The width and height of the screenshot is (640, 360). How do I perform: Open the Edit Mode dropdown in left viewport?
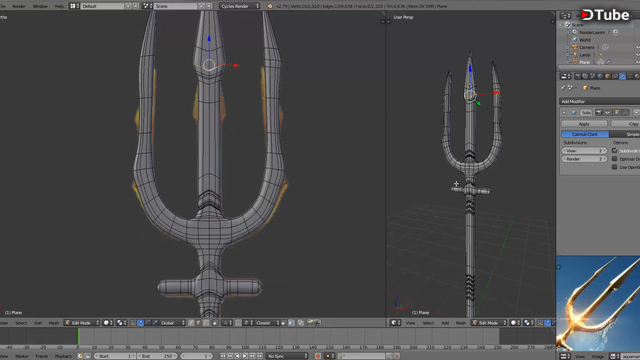[82, 323]
